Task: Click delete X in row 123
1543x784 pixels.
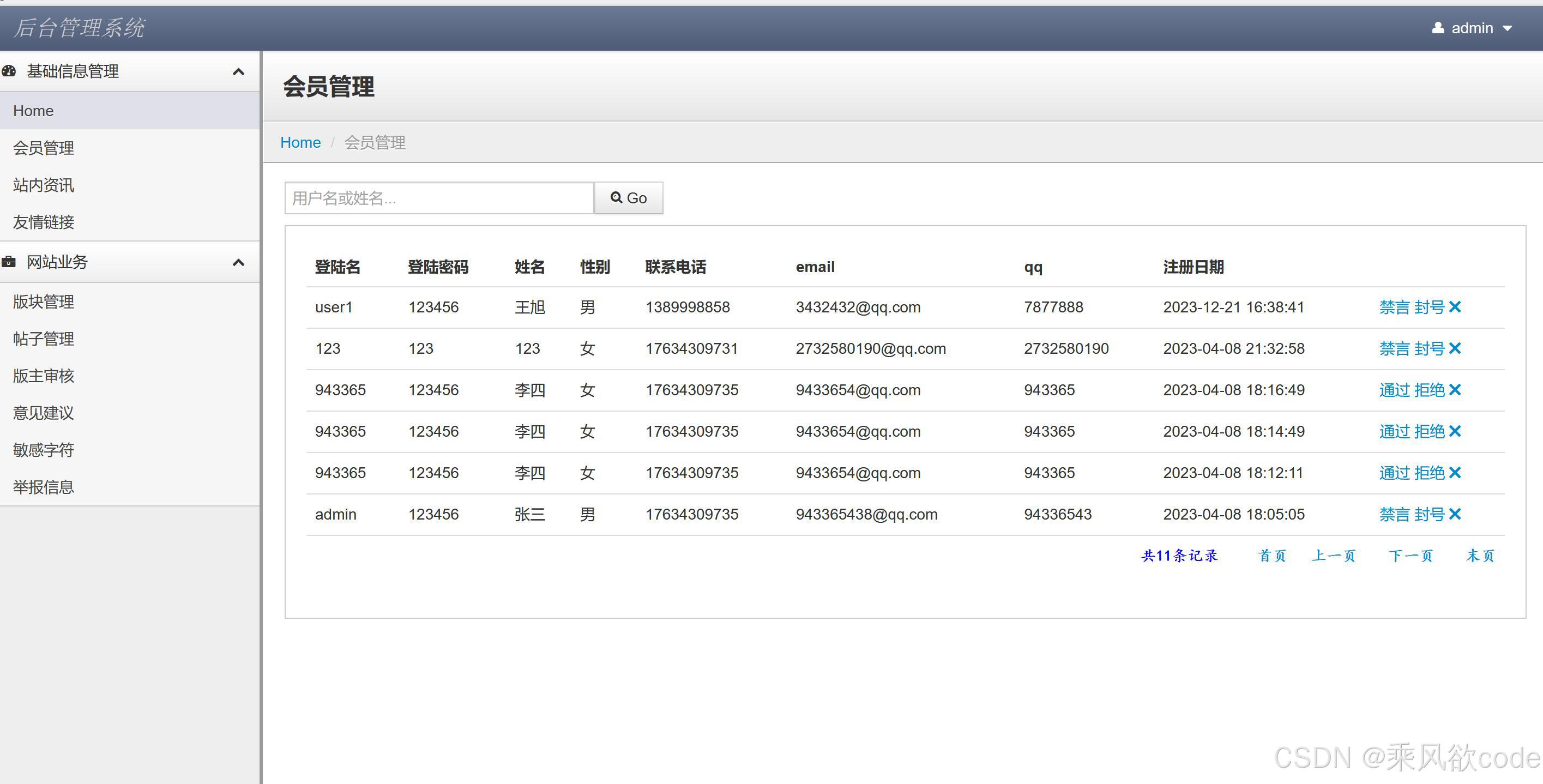Action: pos(1455,348)
